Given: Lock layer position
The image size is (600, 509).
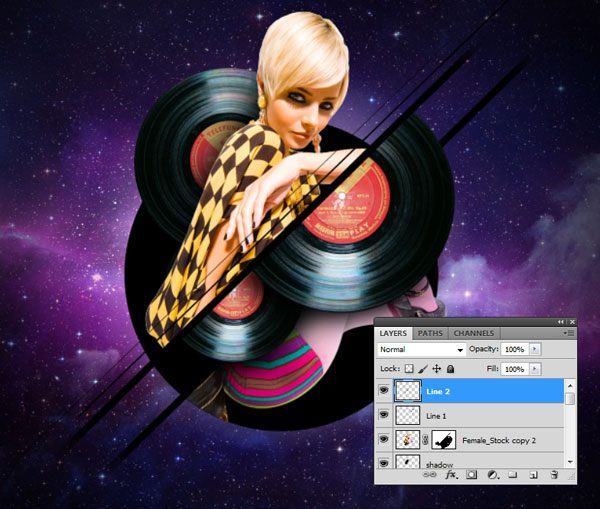Looking at the screenshot, I should [437, 369].
